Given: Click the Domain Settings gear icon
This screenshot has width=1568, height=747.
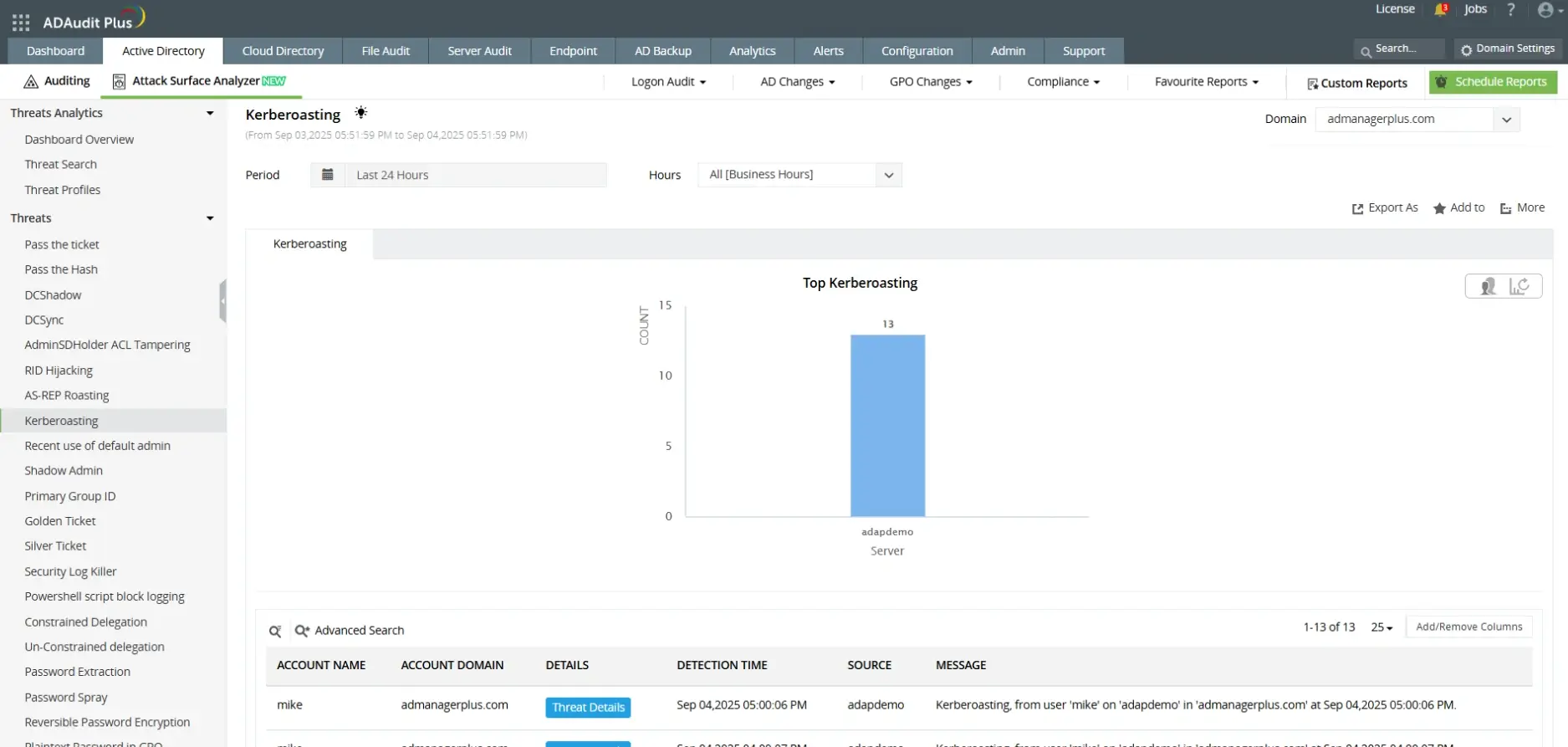Looking at the screenshot, I should [x=1466, y=50].
